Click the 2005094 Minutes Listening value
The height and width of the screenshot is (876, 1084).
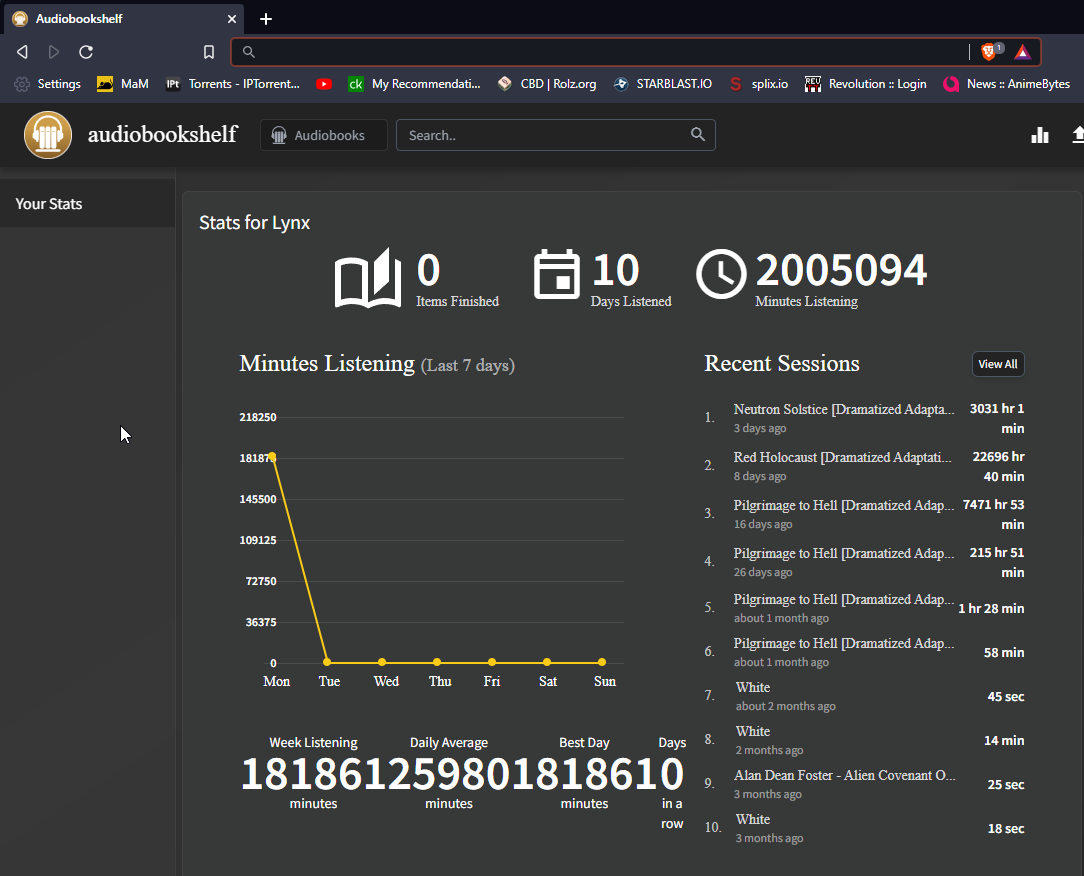pos(841,270)
